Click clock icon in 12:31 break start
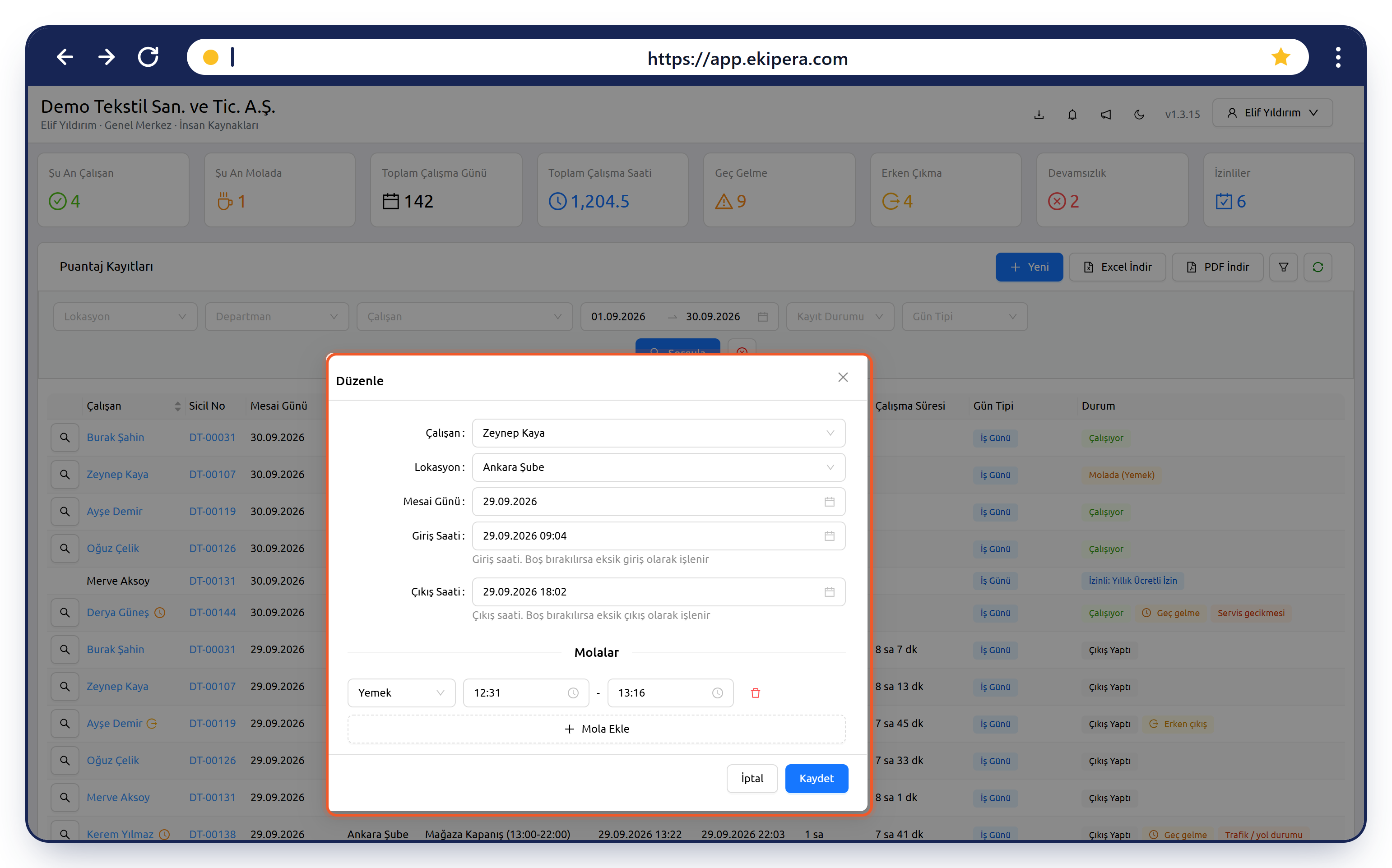The image size is (1392, 868). tap(573, 693)
